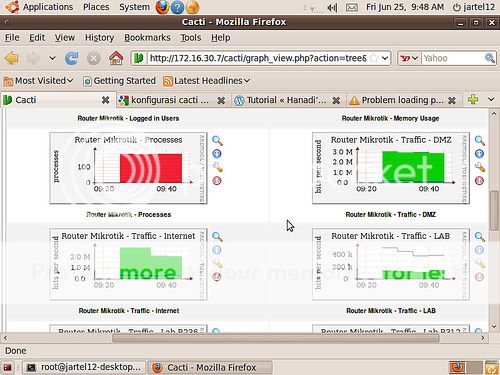Image resolution: width=500 pixels, height=375 pixels.
Task: Open the Router Mikrotik Processes graph image
Action: pos(128,168)
